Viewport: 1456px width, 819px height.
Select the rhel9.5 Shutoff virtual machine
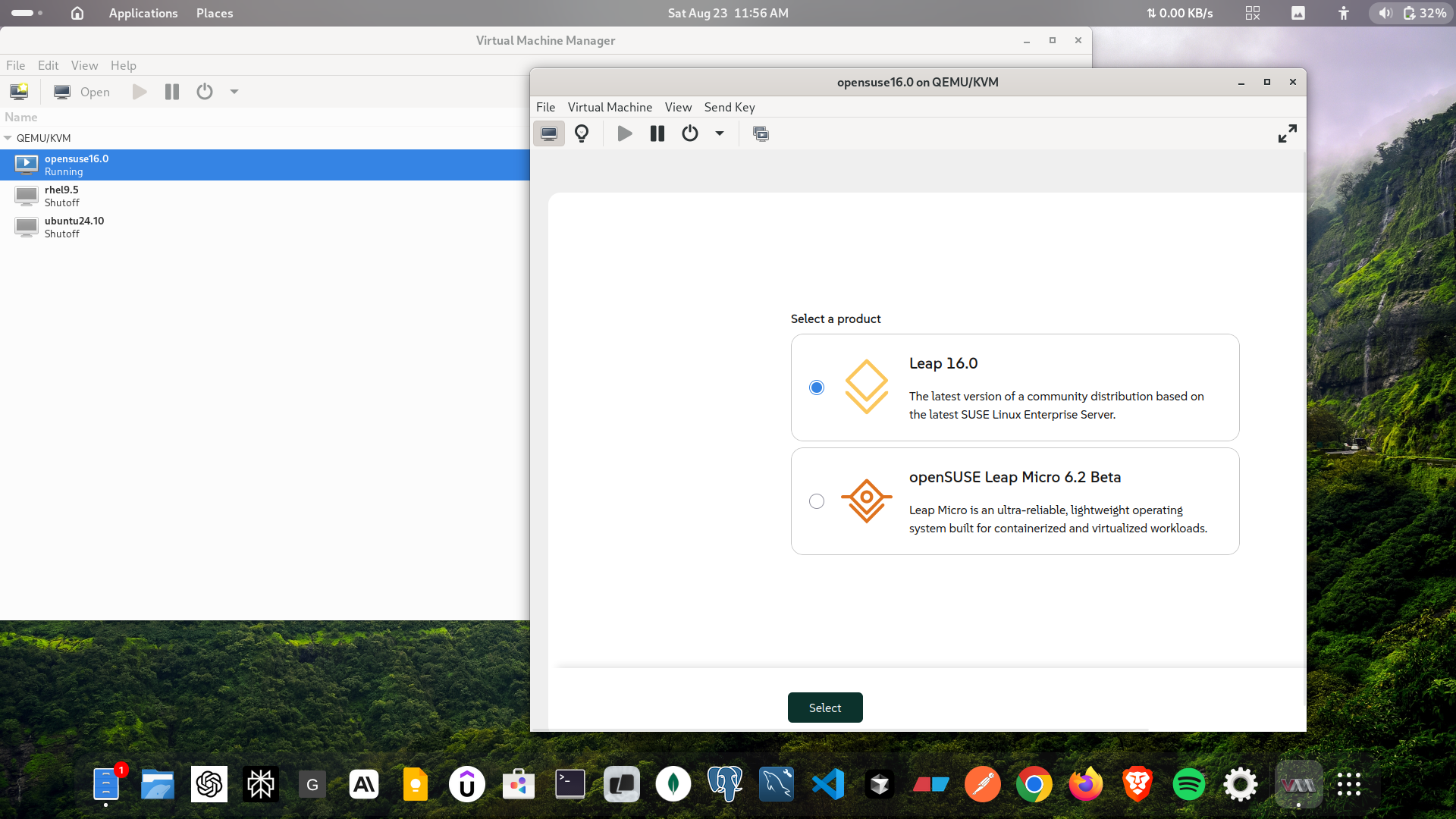(x=265, y=196)
